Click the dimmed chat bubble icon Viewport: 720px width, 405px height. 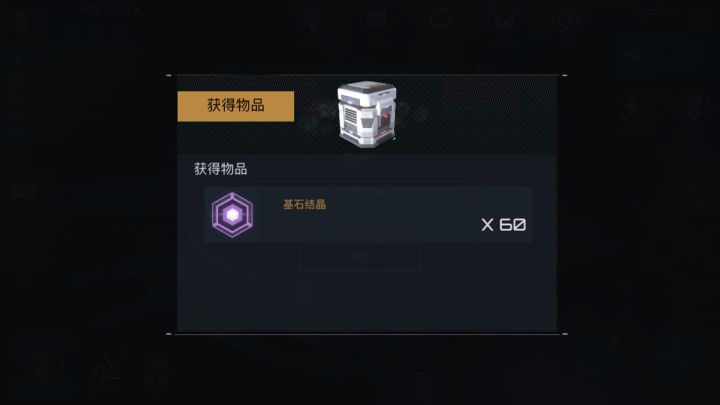24,190
